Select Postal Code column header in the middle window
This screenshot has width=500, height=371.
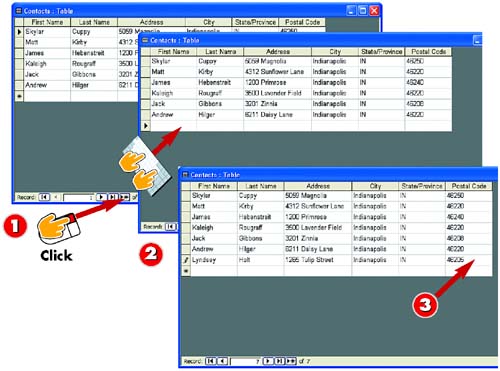coord(428,52)
